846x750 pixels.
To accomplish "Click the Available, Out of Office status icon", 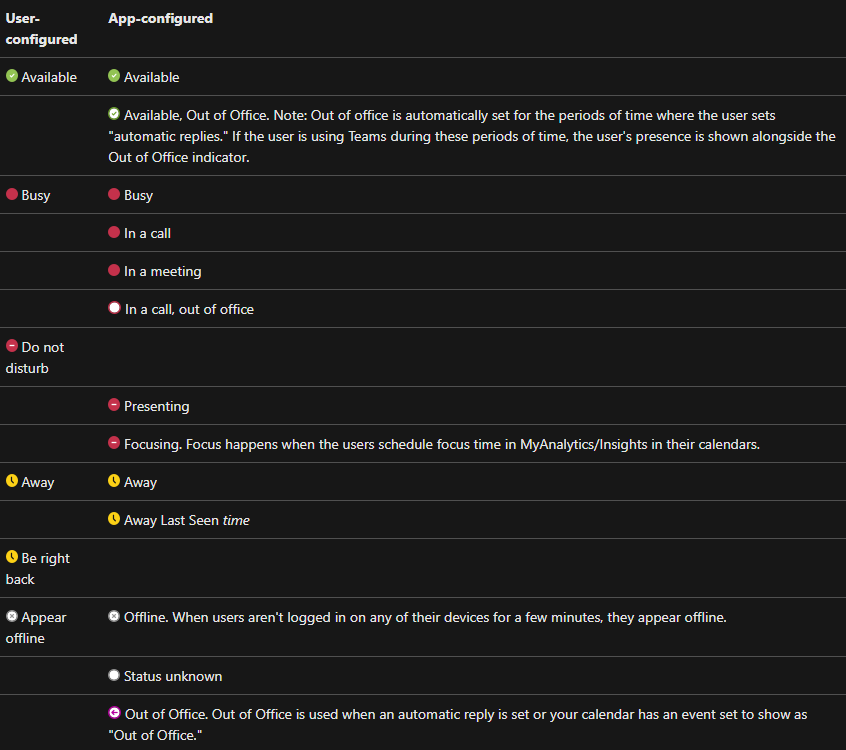I will (114, 114).
